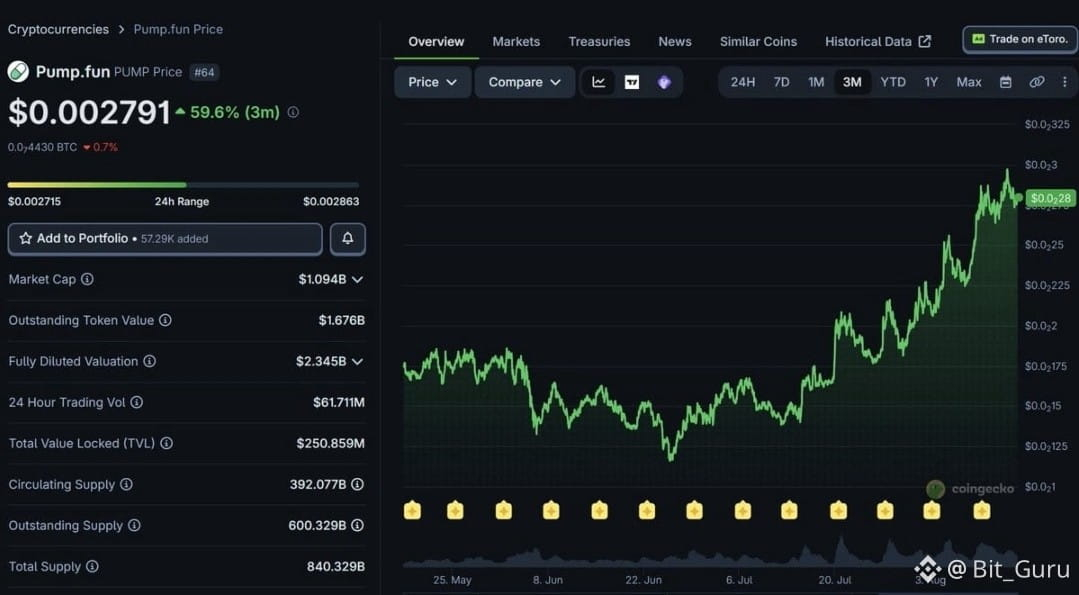
Task: Click the info icon beside 59.6% (3m)
Action: (x=293, y=111)
